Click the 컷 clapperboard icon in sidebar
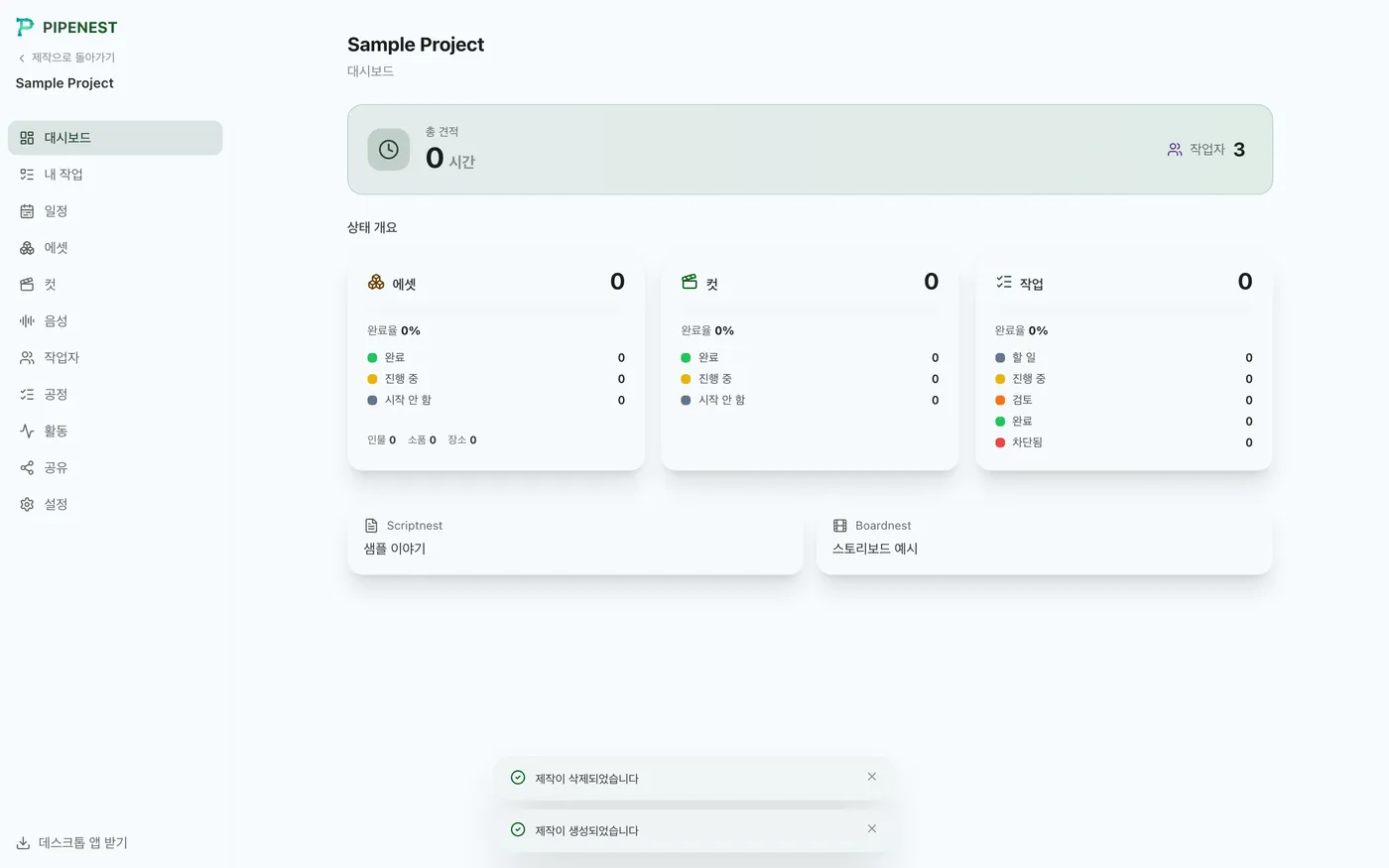The height and width of the screenshot is (868, 1389). coord(27,285)
